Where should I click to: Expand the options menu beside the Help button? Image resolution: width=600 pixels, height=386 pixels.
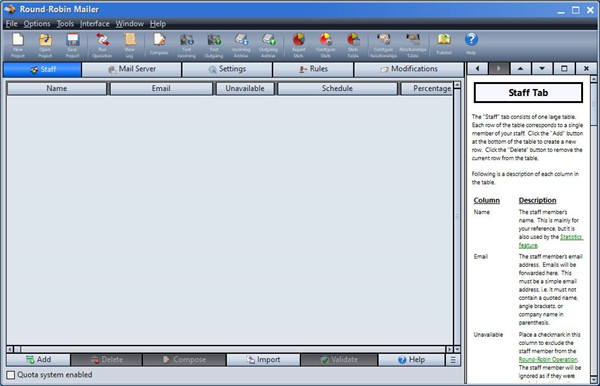pyautogui.click(x=453, y=360)
